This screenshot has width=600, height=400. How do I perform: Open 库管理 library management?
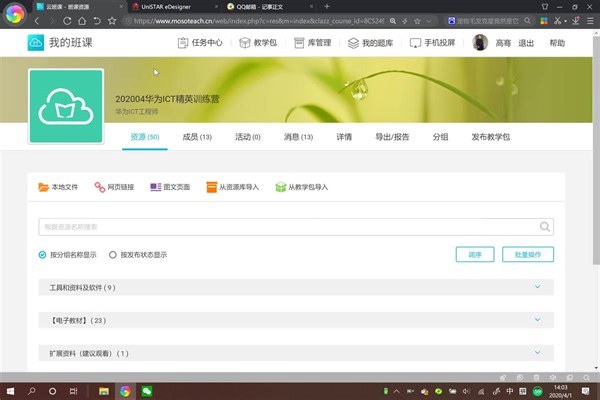pos(312,43)
